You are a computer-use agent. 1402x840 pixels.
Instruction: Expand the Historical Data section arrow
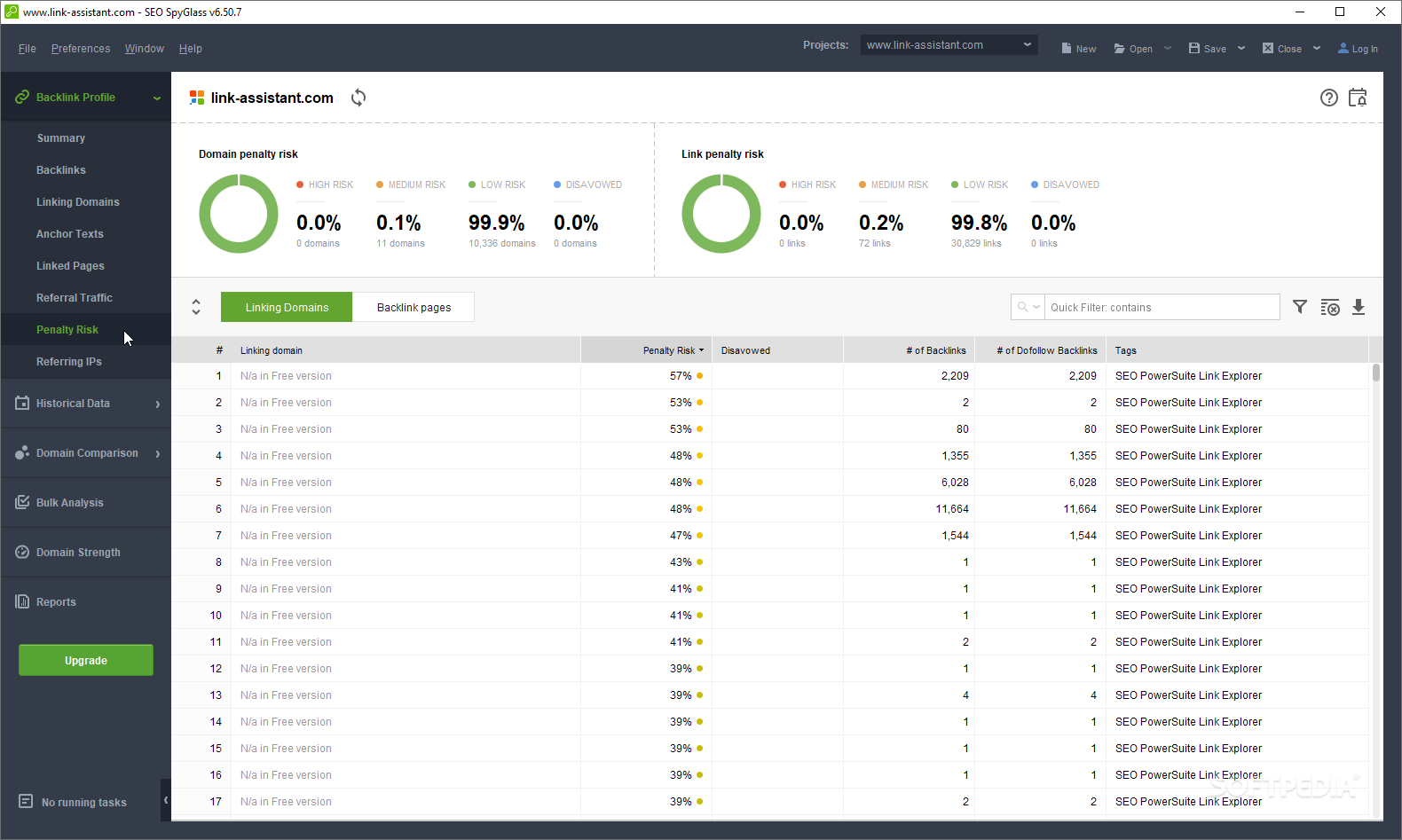tap(158, 404)
